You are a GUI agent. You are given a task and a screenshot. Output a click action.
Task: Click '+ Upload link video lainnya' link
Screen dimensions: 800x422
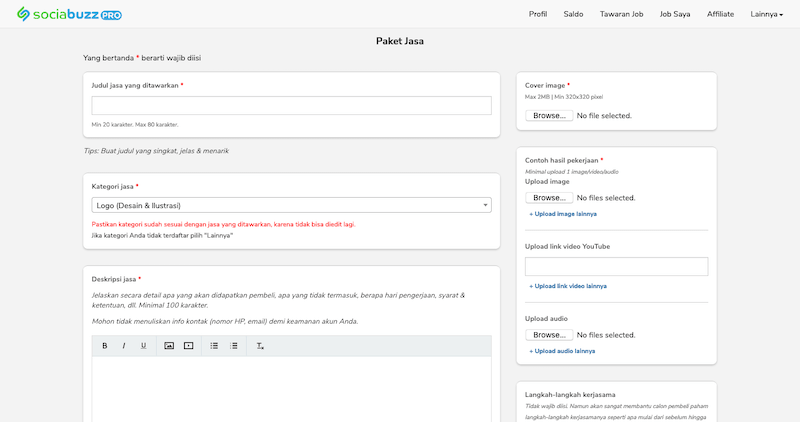coord(568,286)
